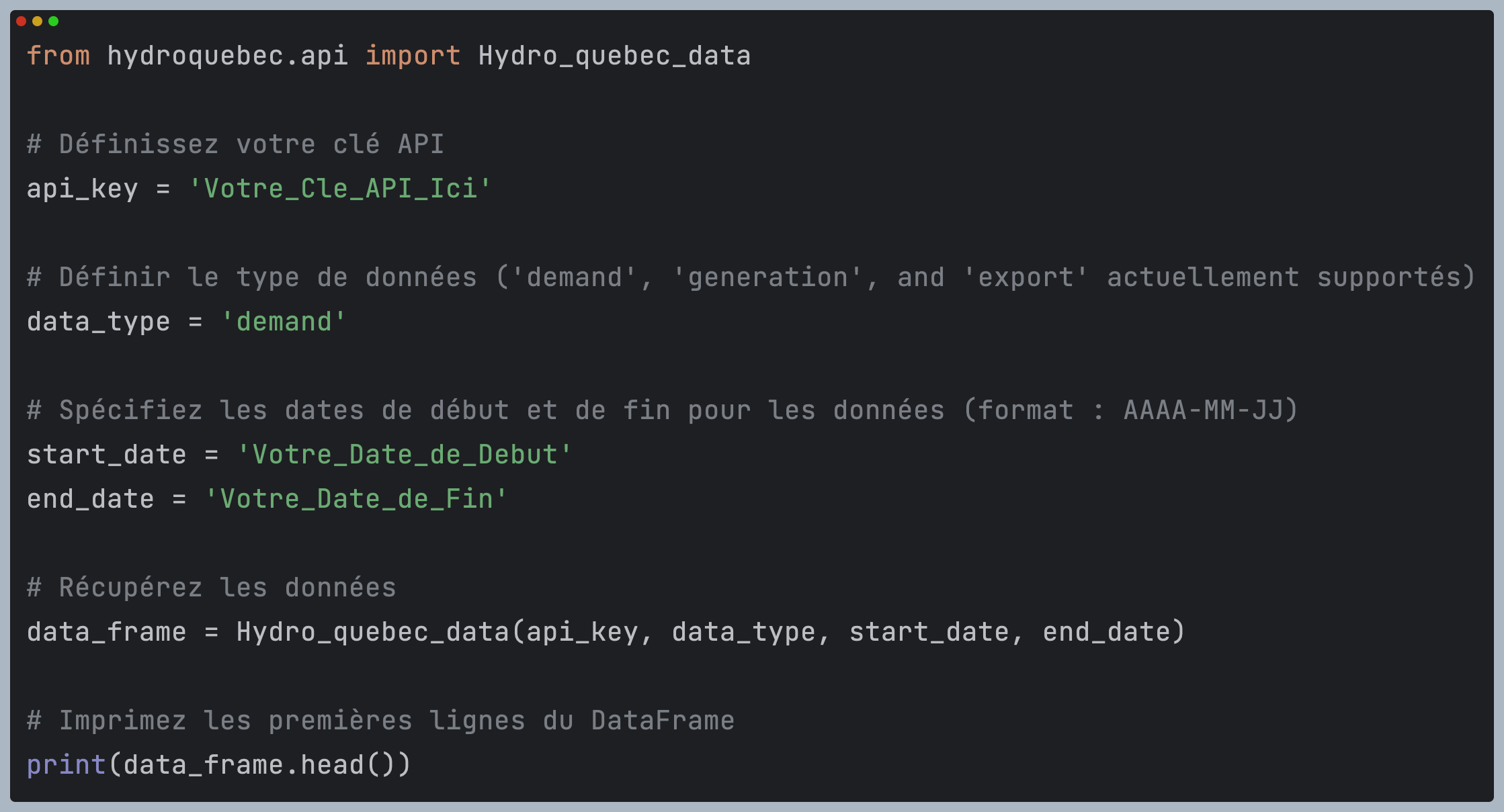
Task: Click 'generation' in the data type comment
Action: [x=767, y=277]
